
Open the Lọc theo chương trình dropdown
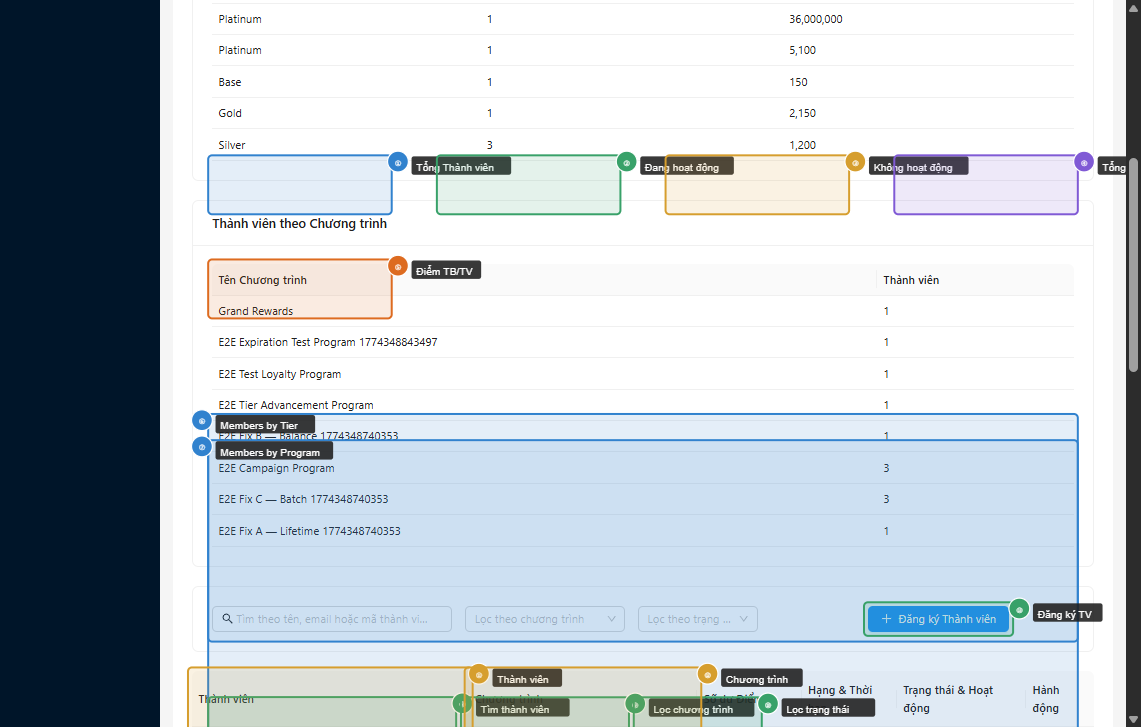tap(544, 619)
